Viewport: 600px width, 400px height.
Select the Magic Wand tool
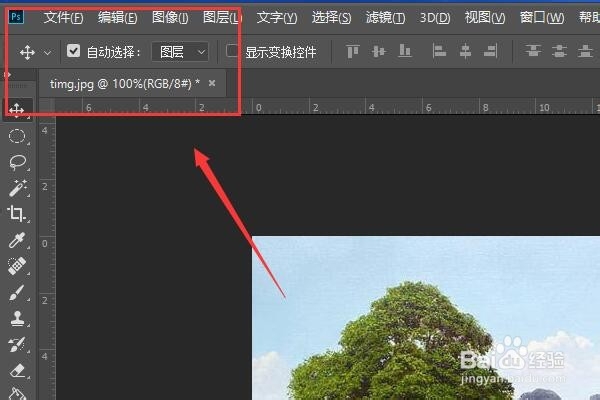tap(17, 188)
